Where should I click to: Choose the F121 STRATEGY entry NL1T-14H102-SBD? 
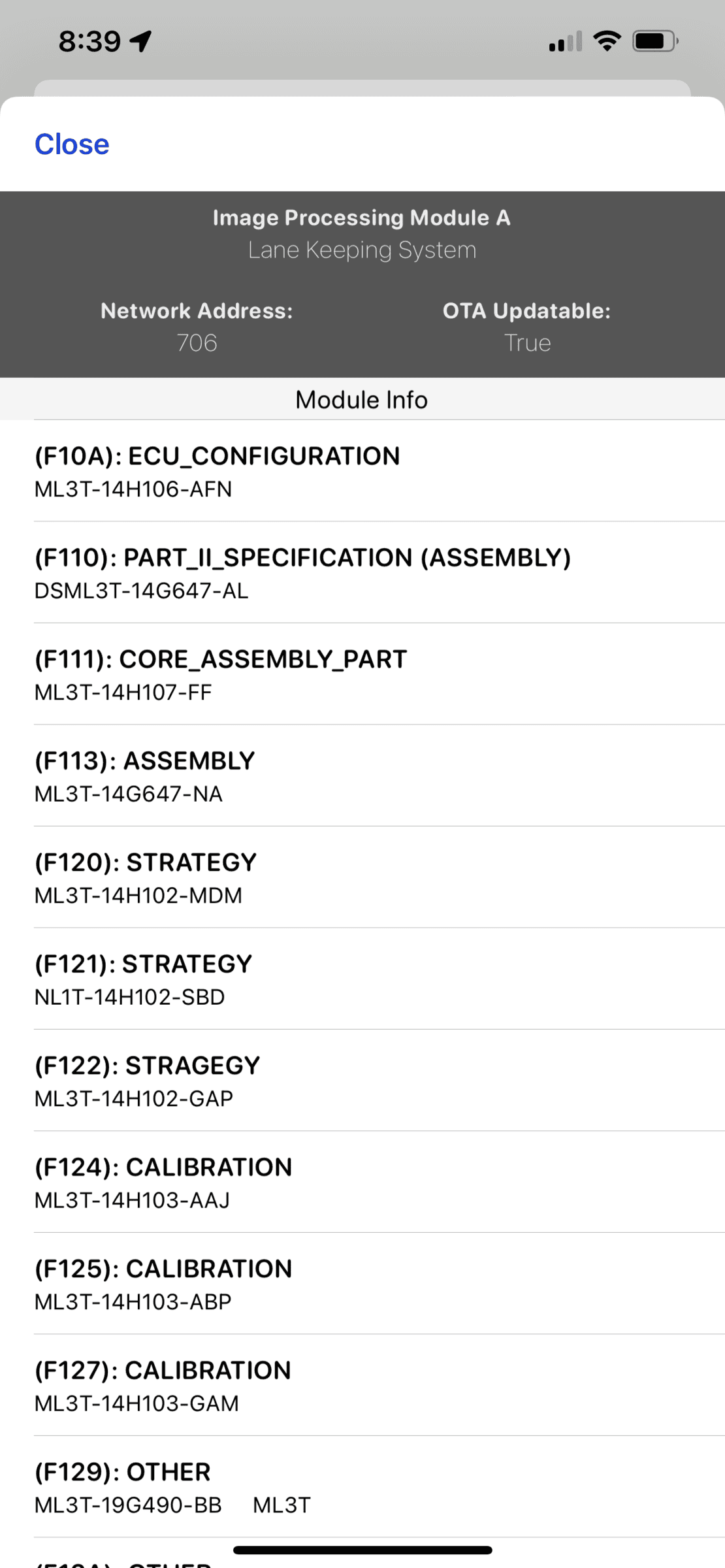tap(362, 979)
